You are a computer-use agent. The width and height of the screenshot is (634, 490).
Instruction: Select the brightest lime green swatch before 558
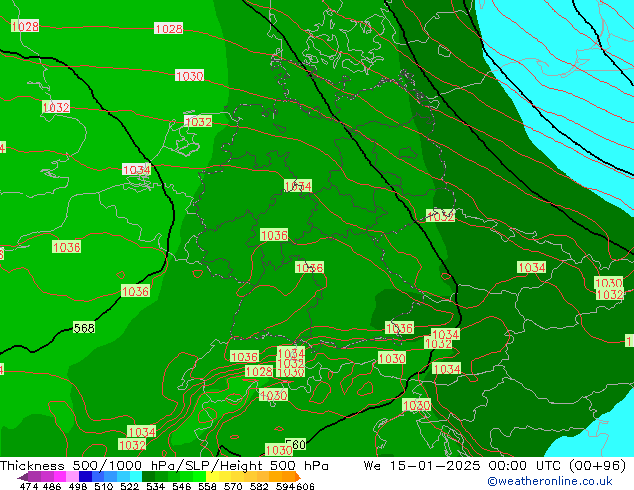199,476
